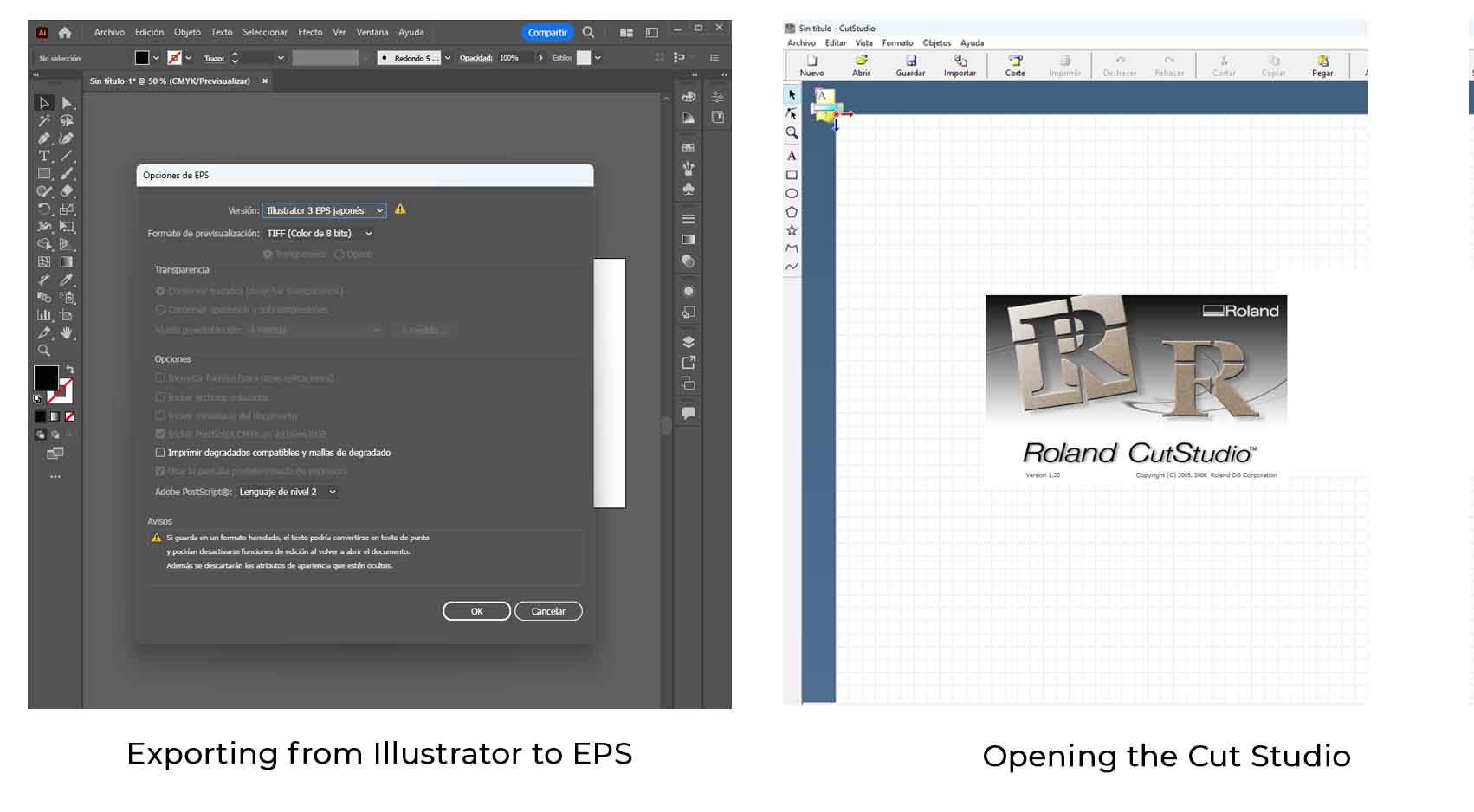Select the pentagon polygon tool in CutStudio

(x=792, y=212)
